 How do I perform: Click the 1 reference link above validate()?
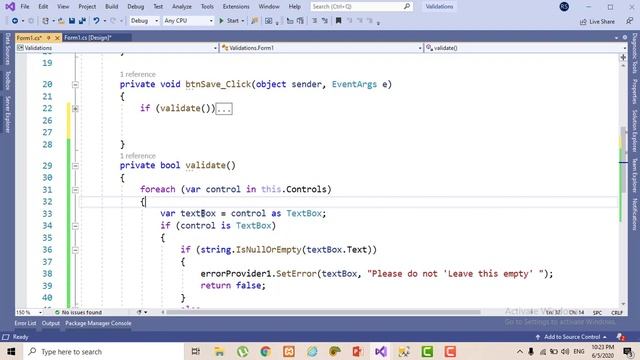tap(138, 156)
